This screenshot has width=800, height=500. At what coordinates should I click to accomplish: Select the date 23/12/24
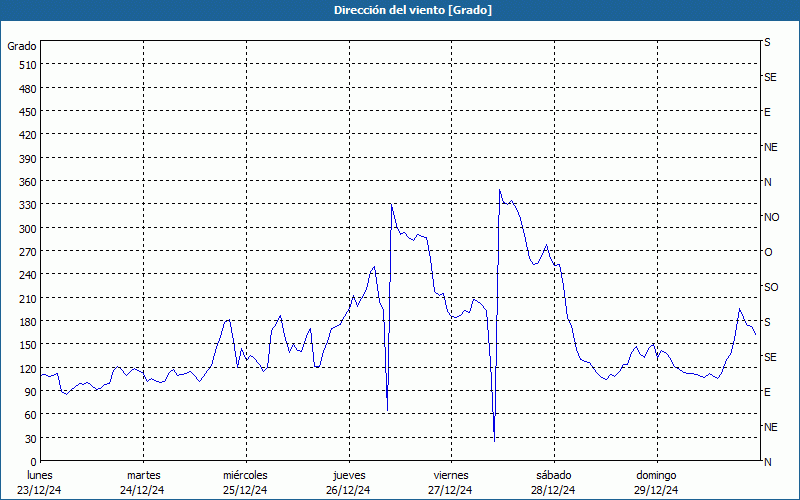(39, 490)
